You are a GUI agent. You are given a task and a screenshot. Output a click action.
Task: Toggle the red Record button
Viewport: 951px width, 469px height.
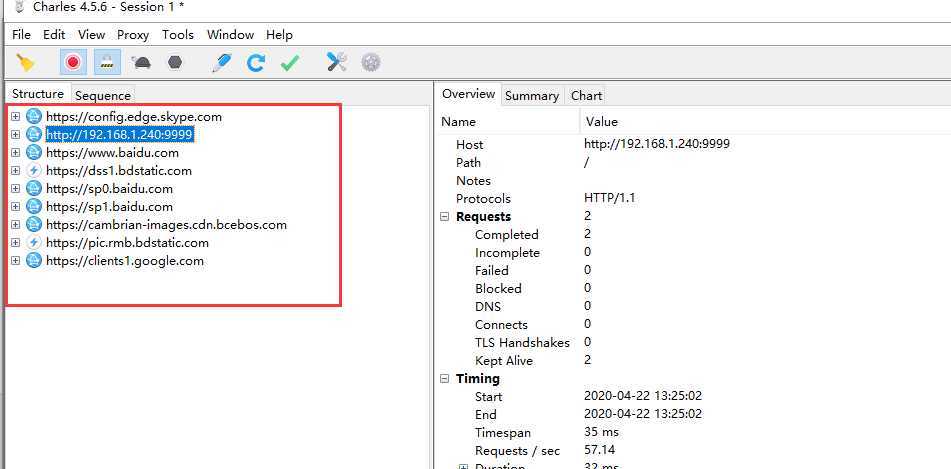pos(73,62)
